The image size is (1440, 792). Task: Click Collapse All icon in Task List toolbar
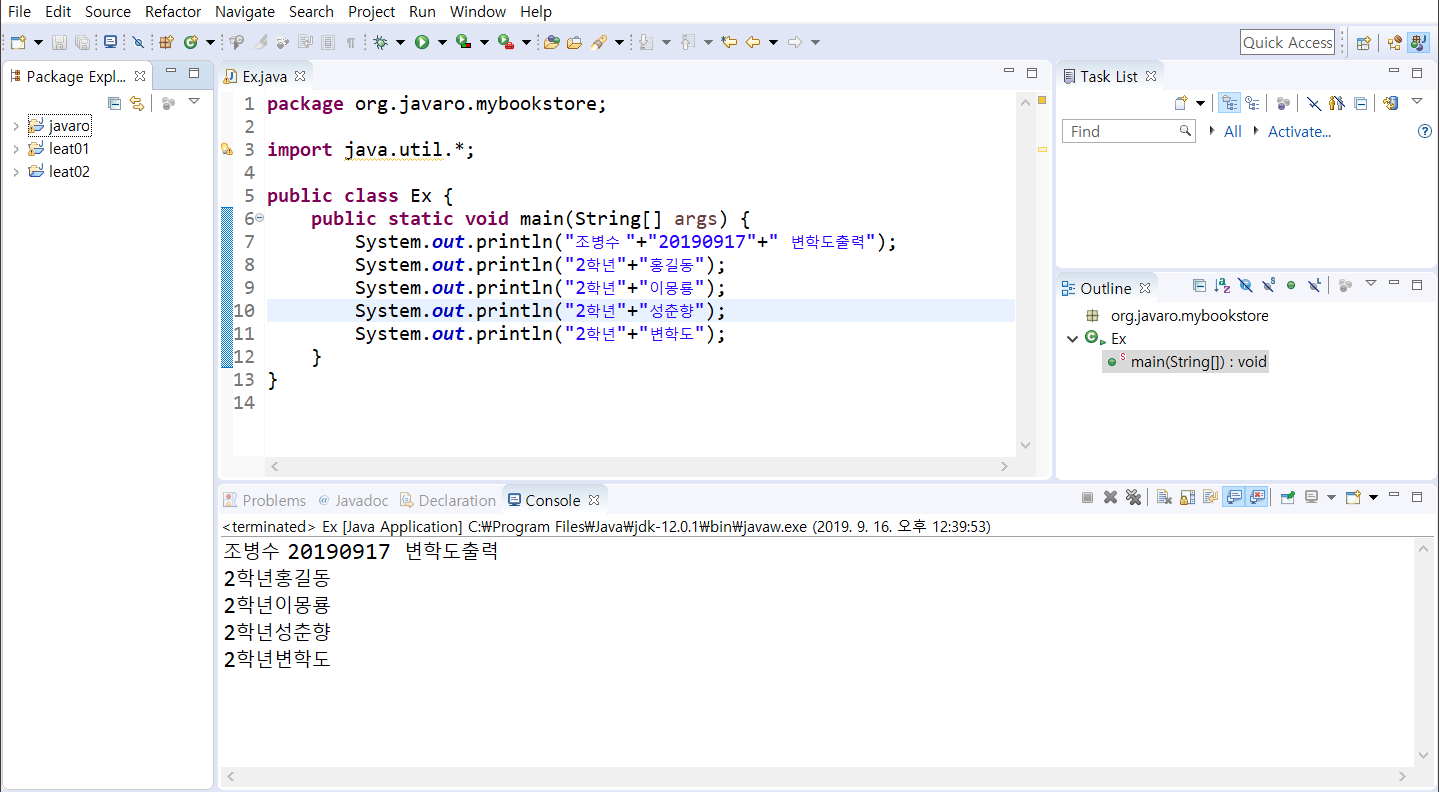[1360, 103]
